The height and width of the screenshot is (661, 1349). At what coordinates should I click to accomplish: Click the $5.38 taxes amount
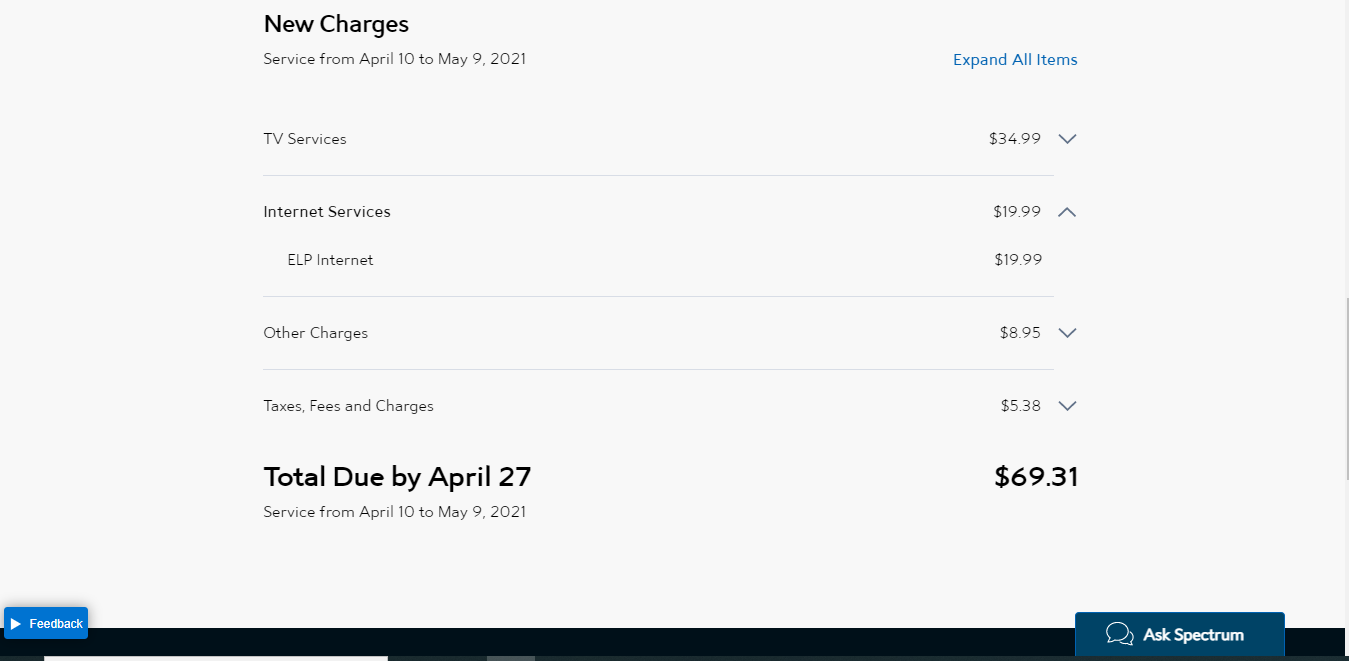[1020, 406]
